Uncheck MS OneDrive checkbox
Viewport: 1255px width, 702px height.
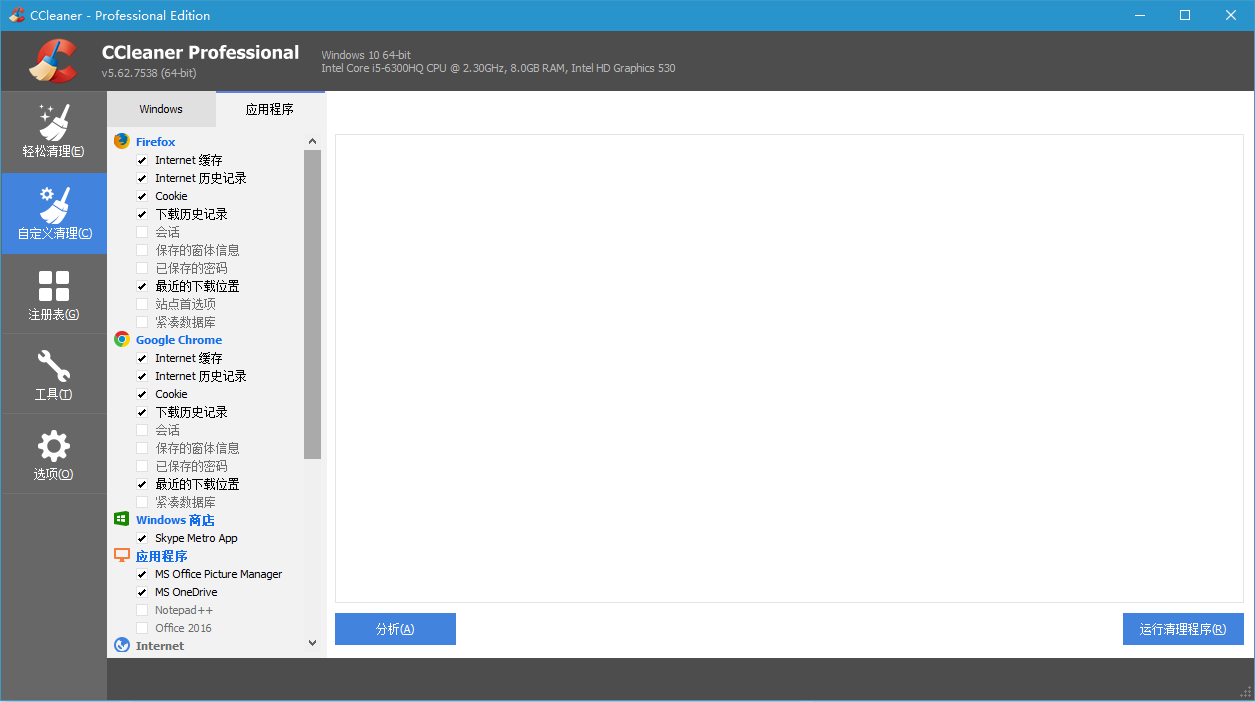pyautogui.click(x=142, y=592)
